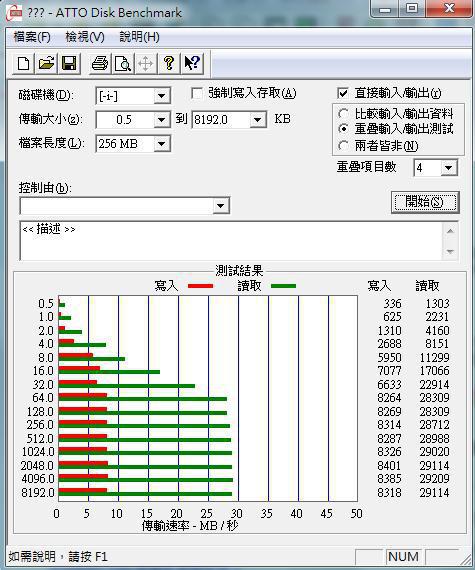
Task: Click the New document toolbar icon
Action: [24, 63]
